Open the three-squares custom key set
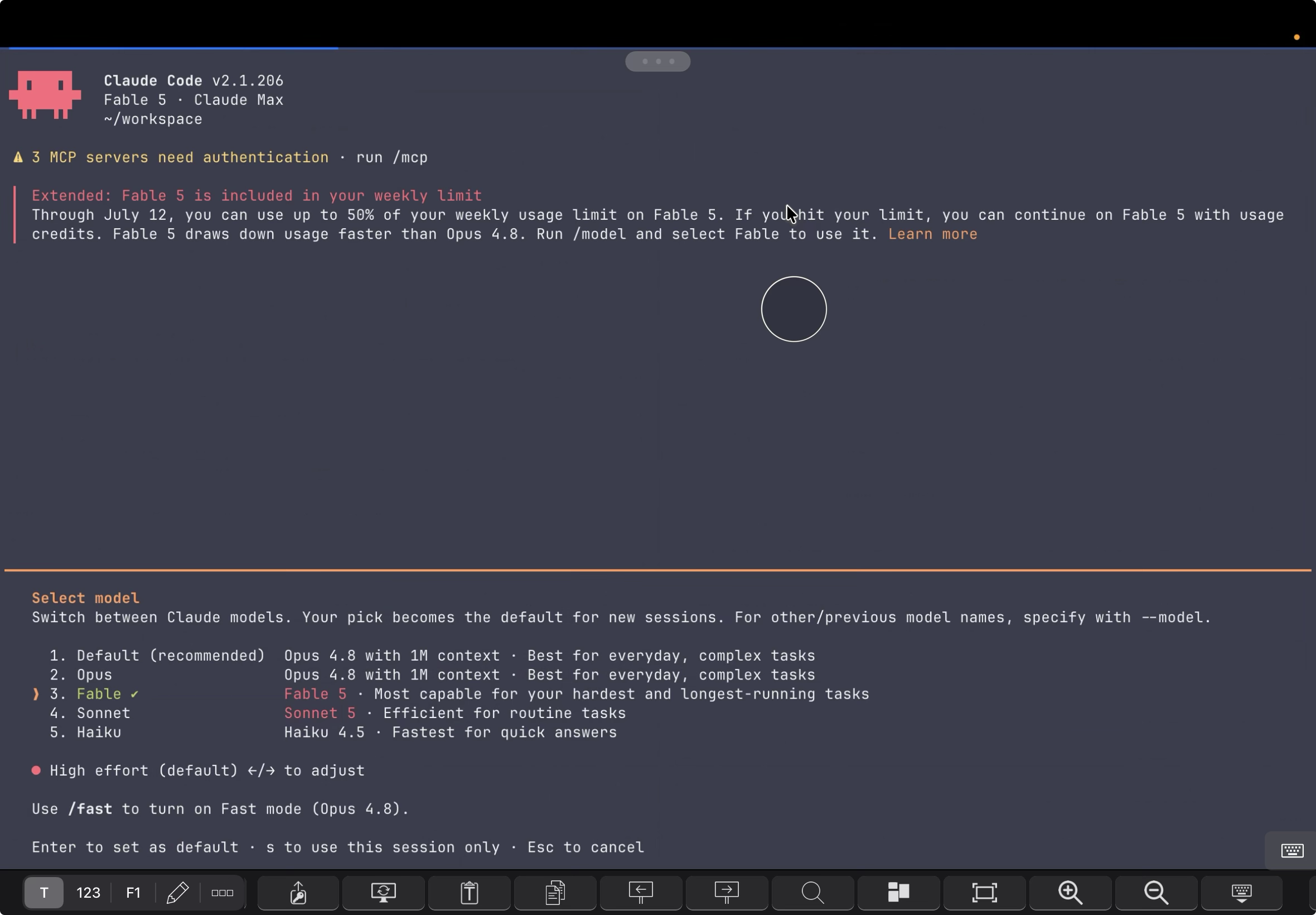The width and height of the screenshot is (1316, 915). (x=222, y=893)
